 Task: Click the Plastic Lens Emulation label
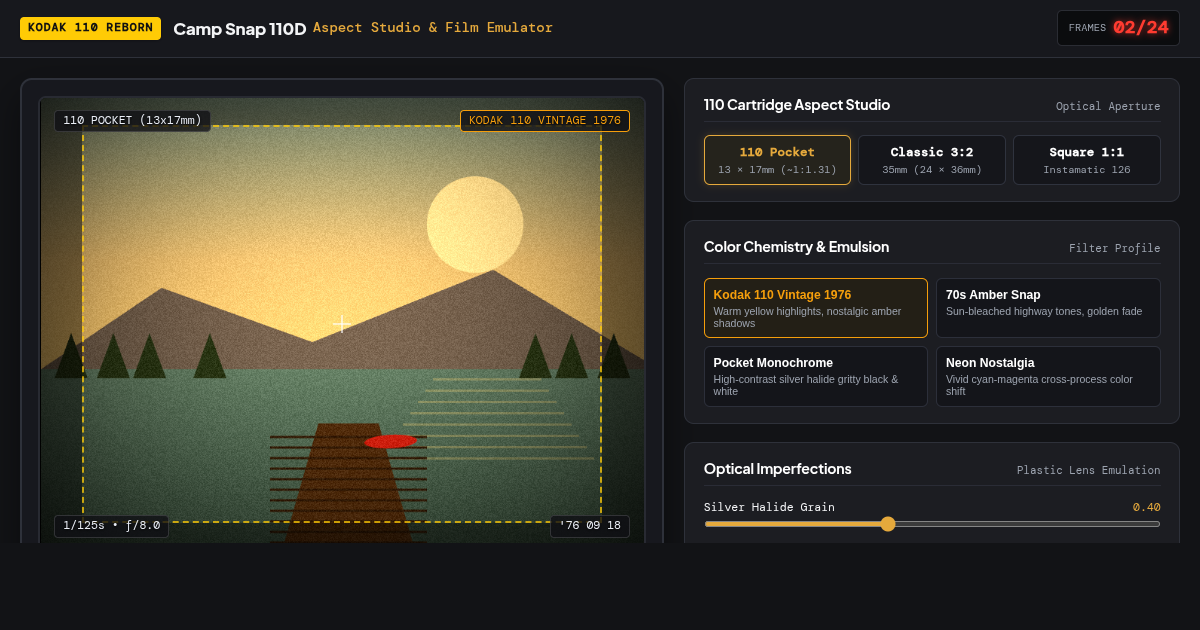click(x=1089, y=470)
